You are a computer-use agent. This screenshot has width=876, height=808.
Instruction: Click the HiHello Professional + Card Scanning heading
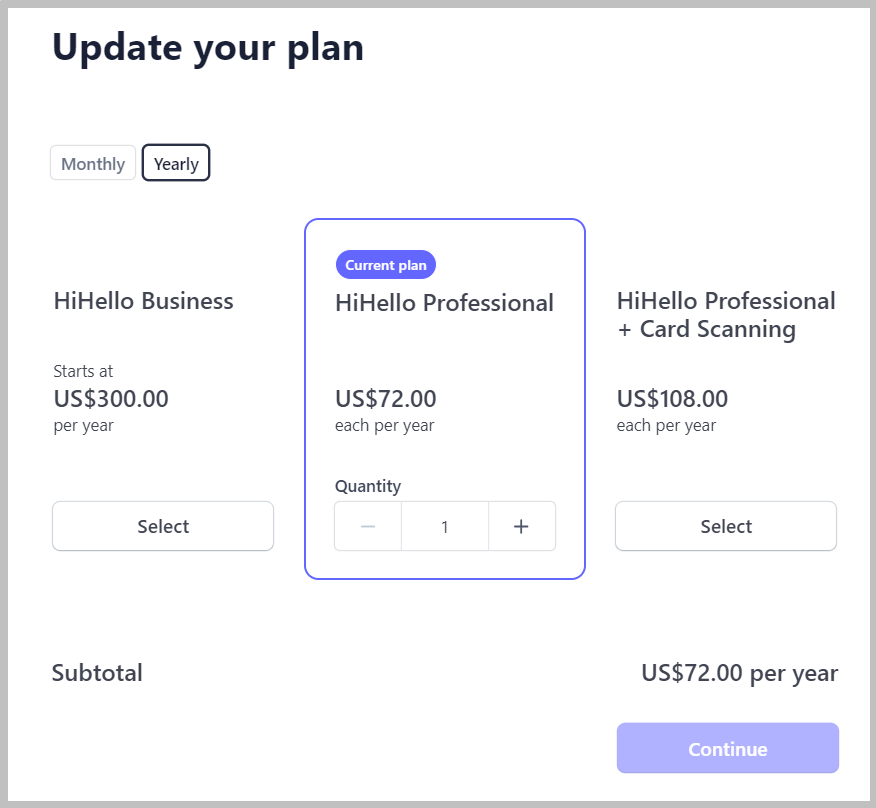point(726,315)
